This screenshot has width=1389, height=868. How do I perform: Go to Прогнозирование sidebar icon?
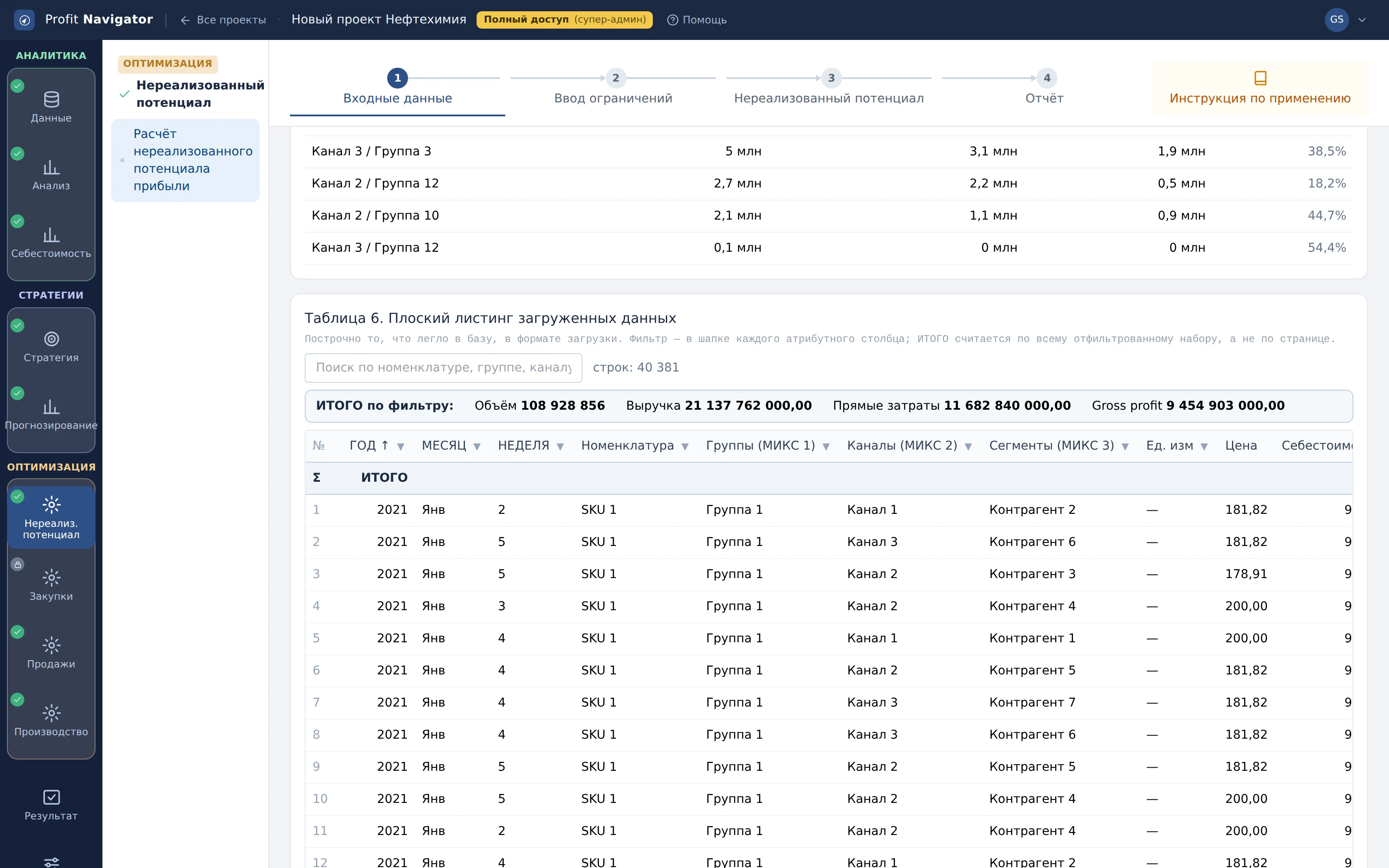(x=51, y=407)
